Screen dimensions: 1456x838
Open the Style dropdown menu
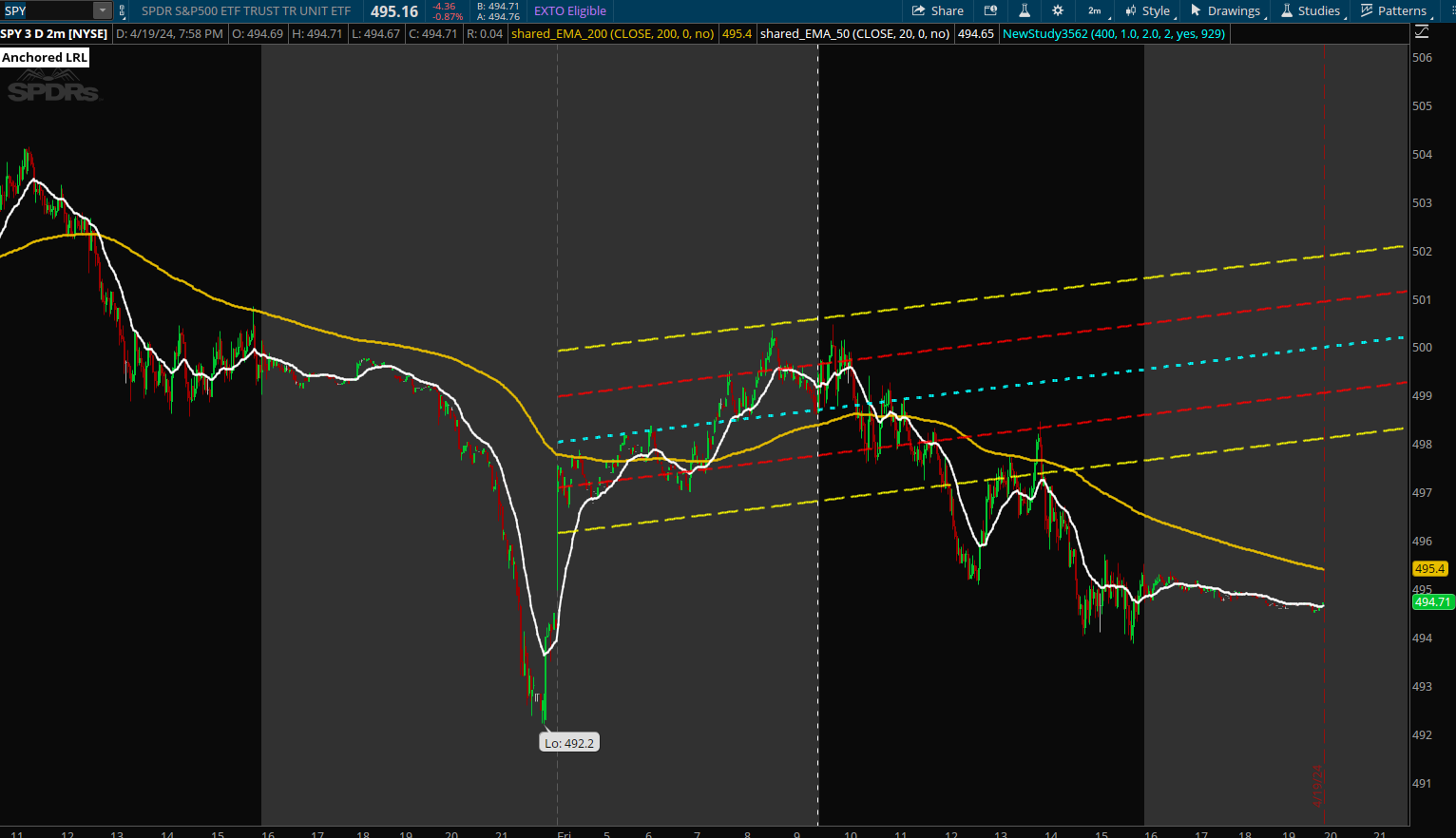click(1148, 11)
